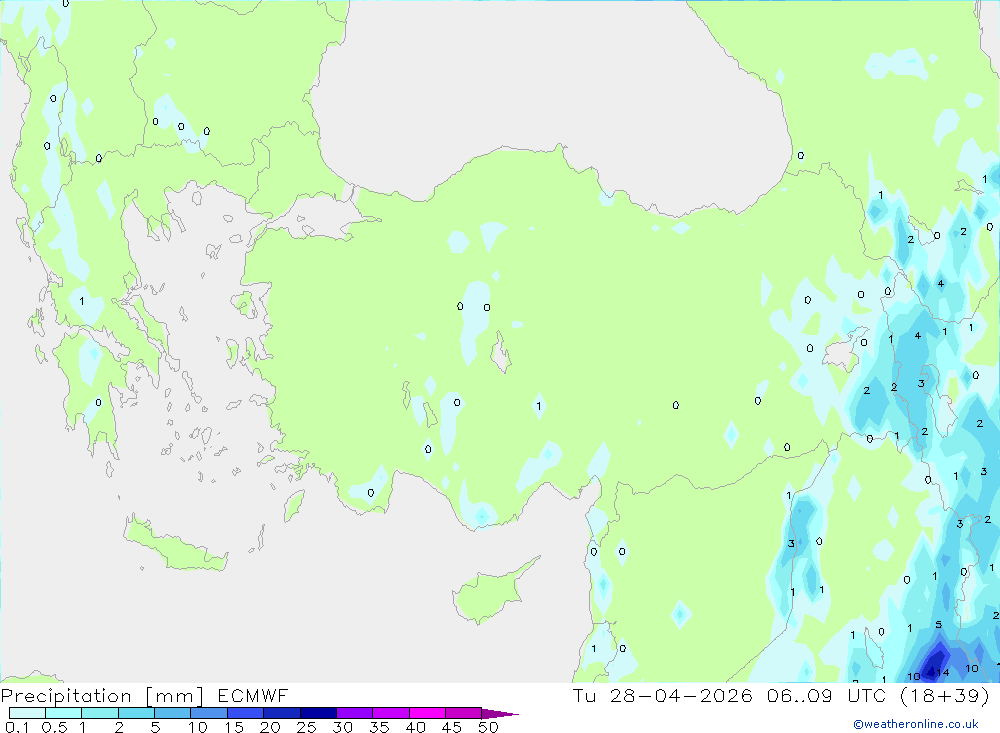The height and width of the screenshot is (733, 1000).
Task: Select the 5–10 mm legend color swatch
Action: (x=173, y=713)
